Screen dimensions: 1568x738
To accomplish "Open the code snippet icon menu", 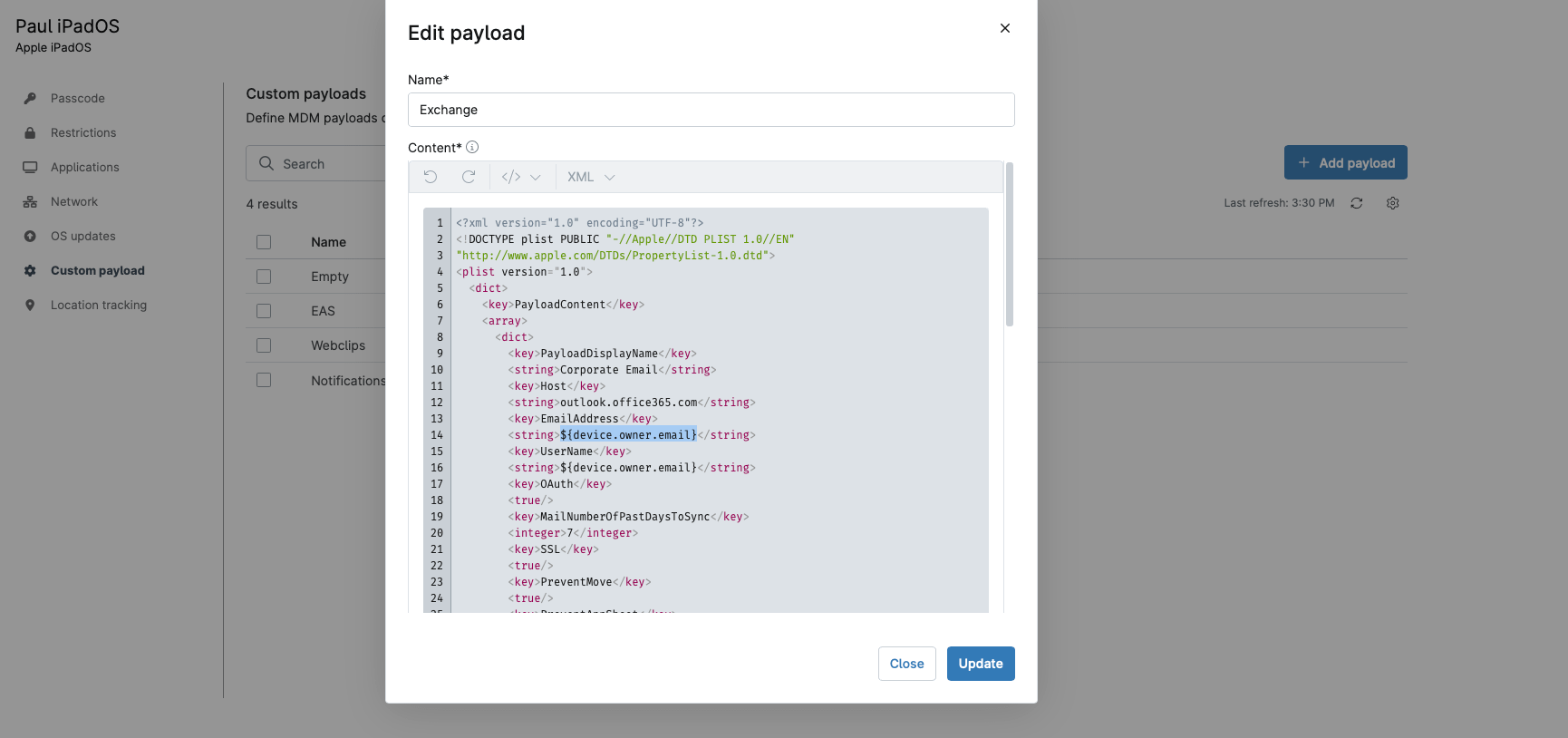I will point(511,177).
